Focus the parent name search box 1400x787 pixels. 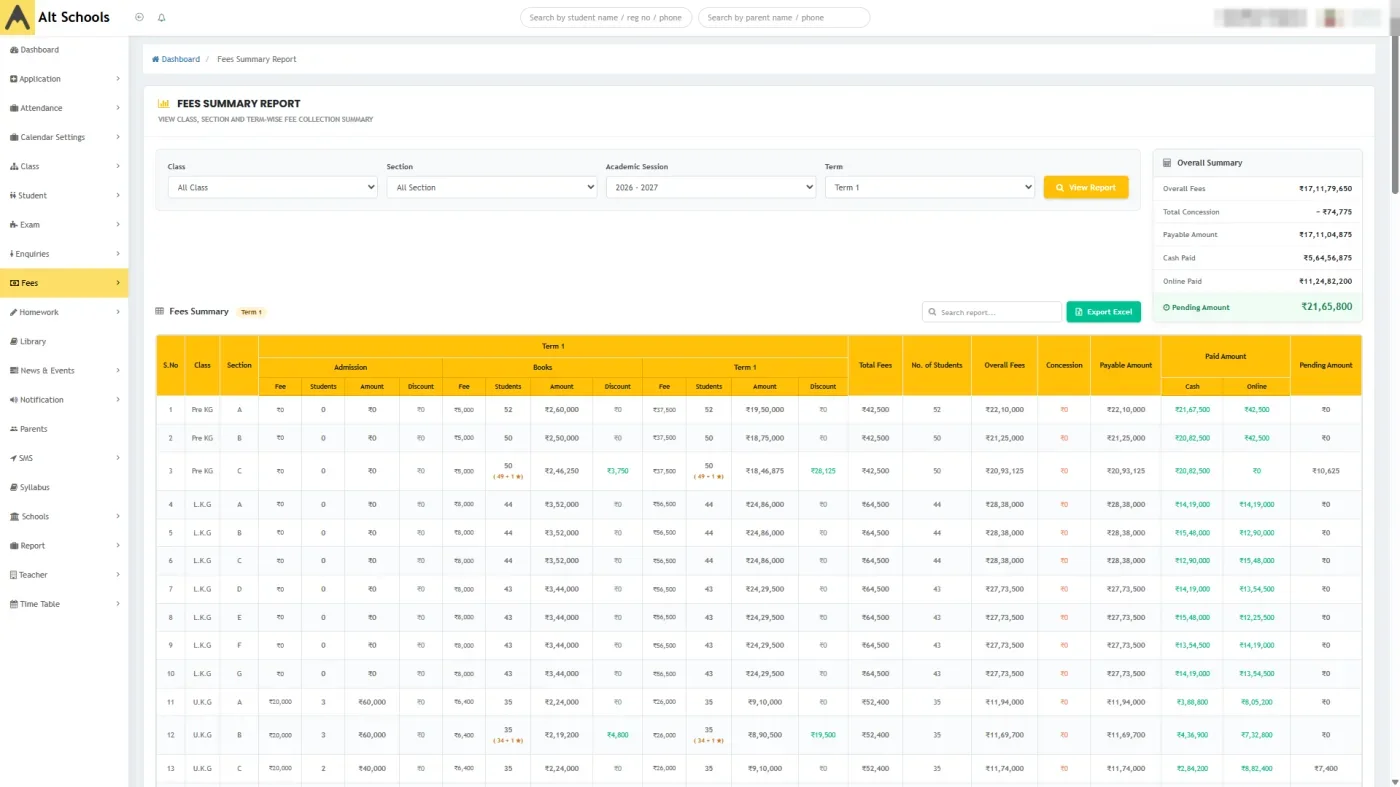click(784, 17)
